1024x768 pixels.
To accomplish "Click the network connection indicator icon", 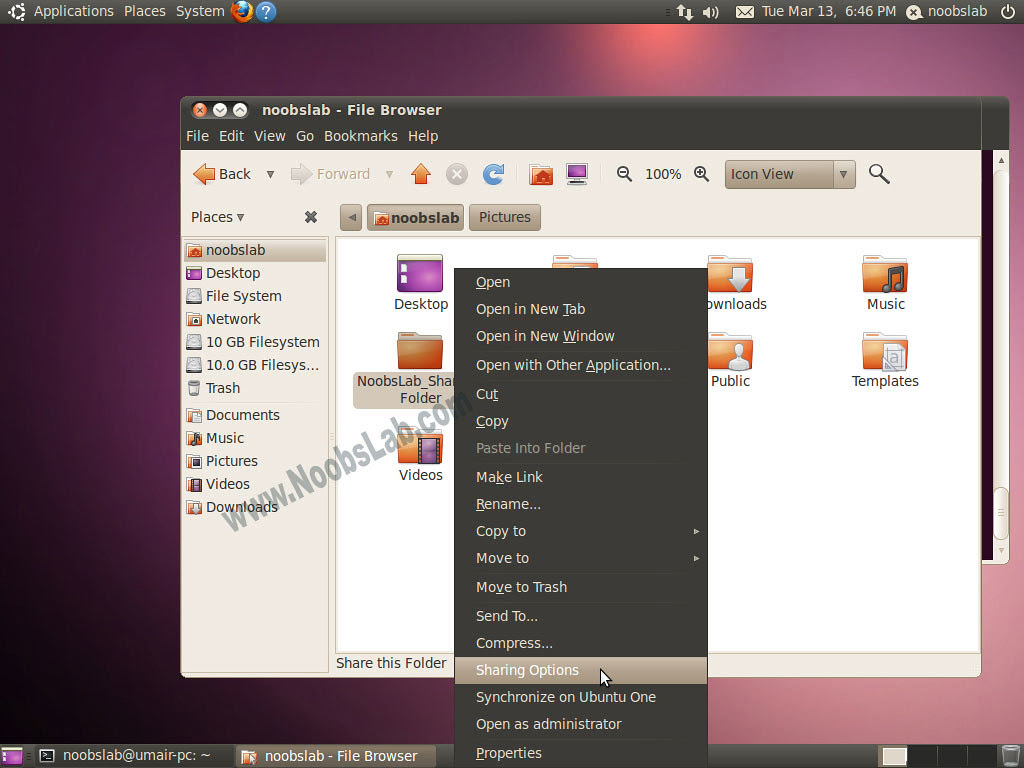I will (684, 12).
